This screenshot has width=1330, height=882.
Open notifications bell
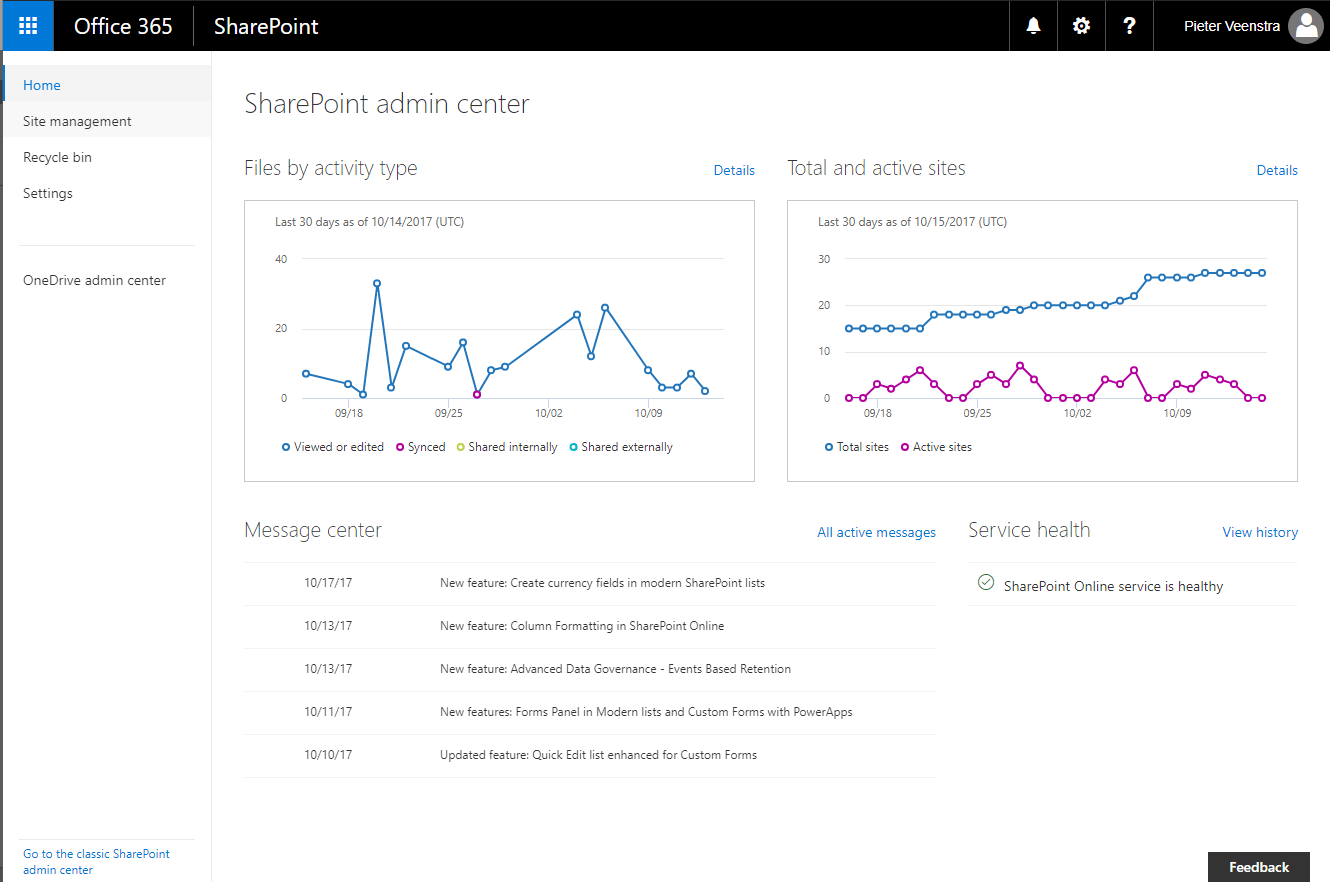[1033, 26]
